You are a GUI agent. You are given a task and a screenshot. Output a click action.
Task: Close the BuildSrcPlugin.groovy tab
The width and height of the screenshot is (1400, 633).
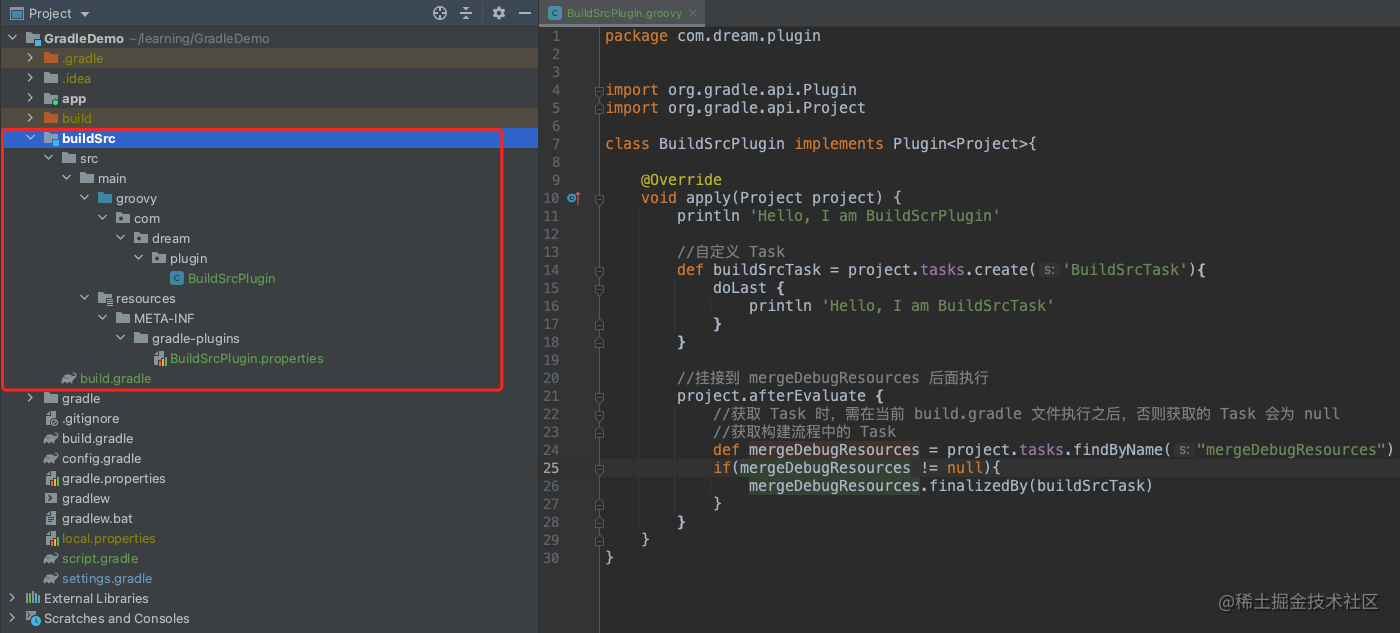pos(693,13)
